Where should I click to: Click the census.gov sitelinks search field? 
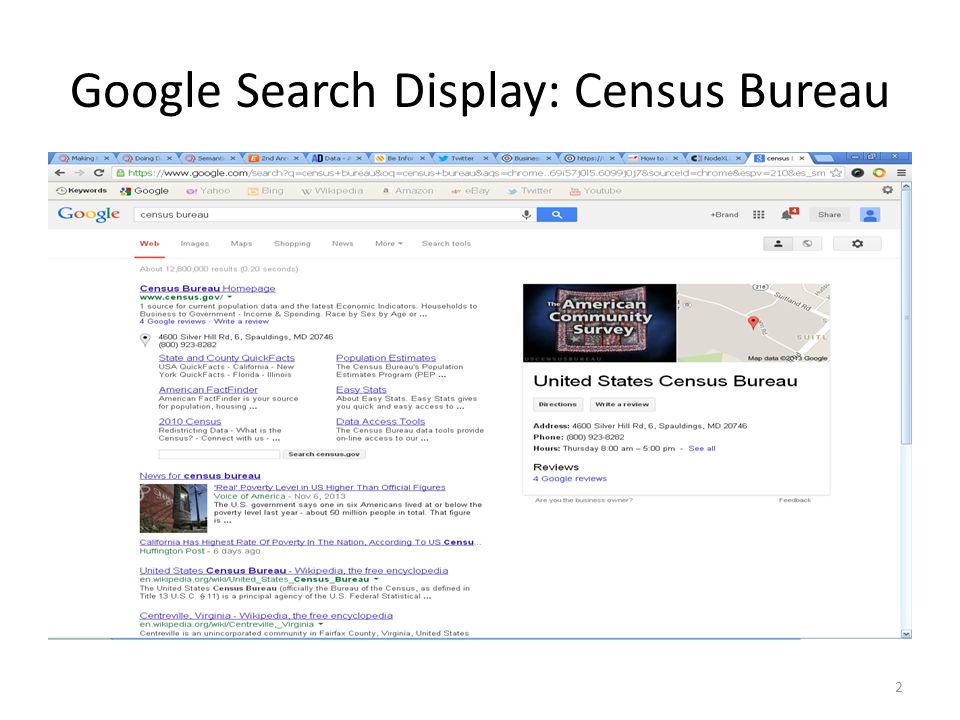[219, 454]
